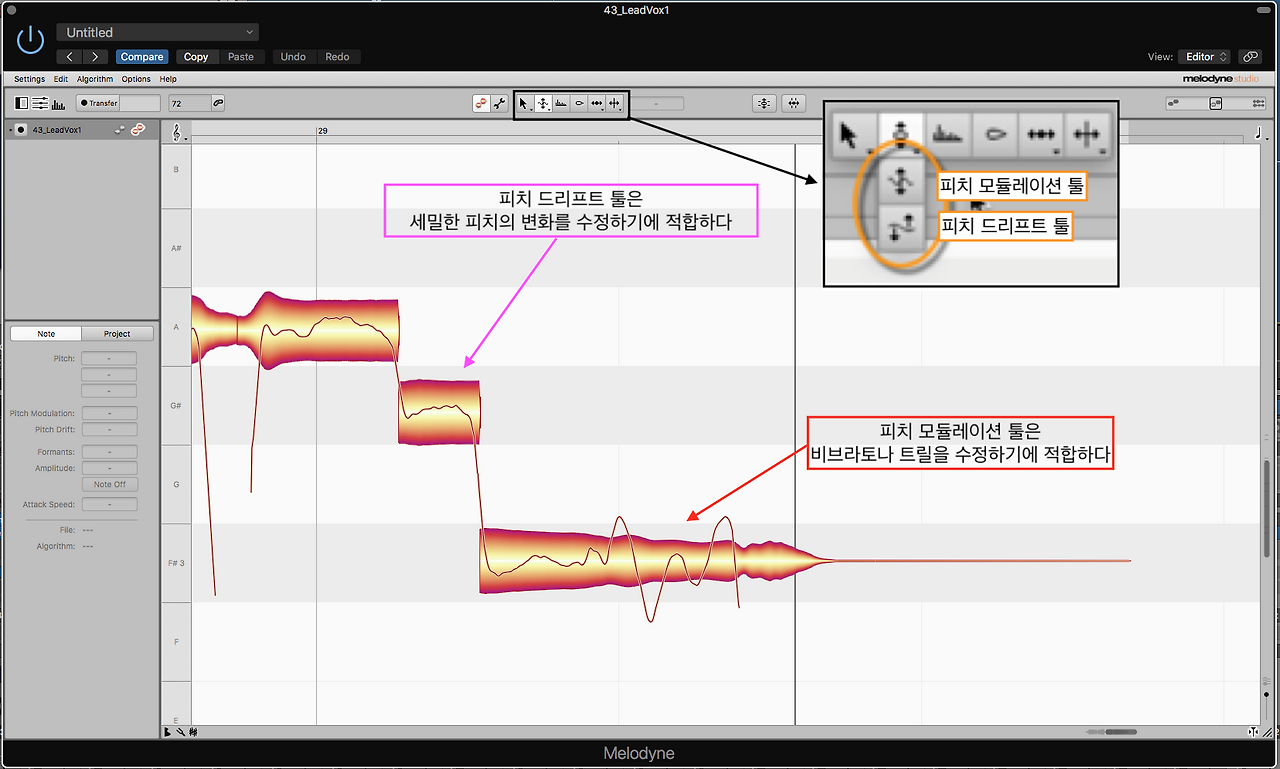Click the note value icon in ruler
This screenshot has width=1280, height=769.
coord(1256,131)
